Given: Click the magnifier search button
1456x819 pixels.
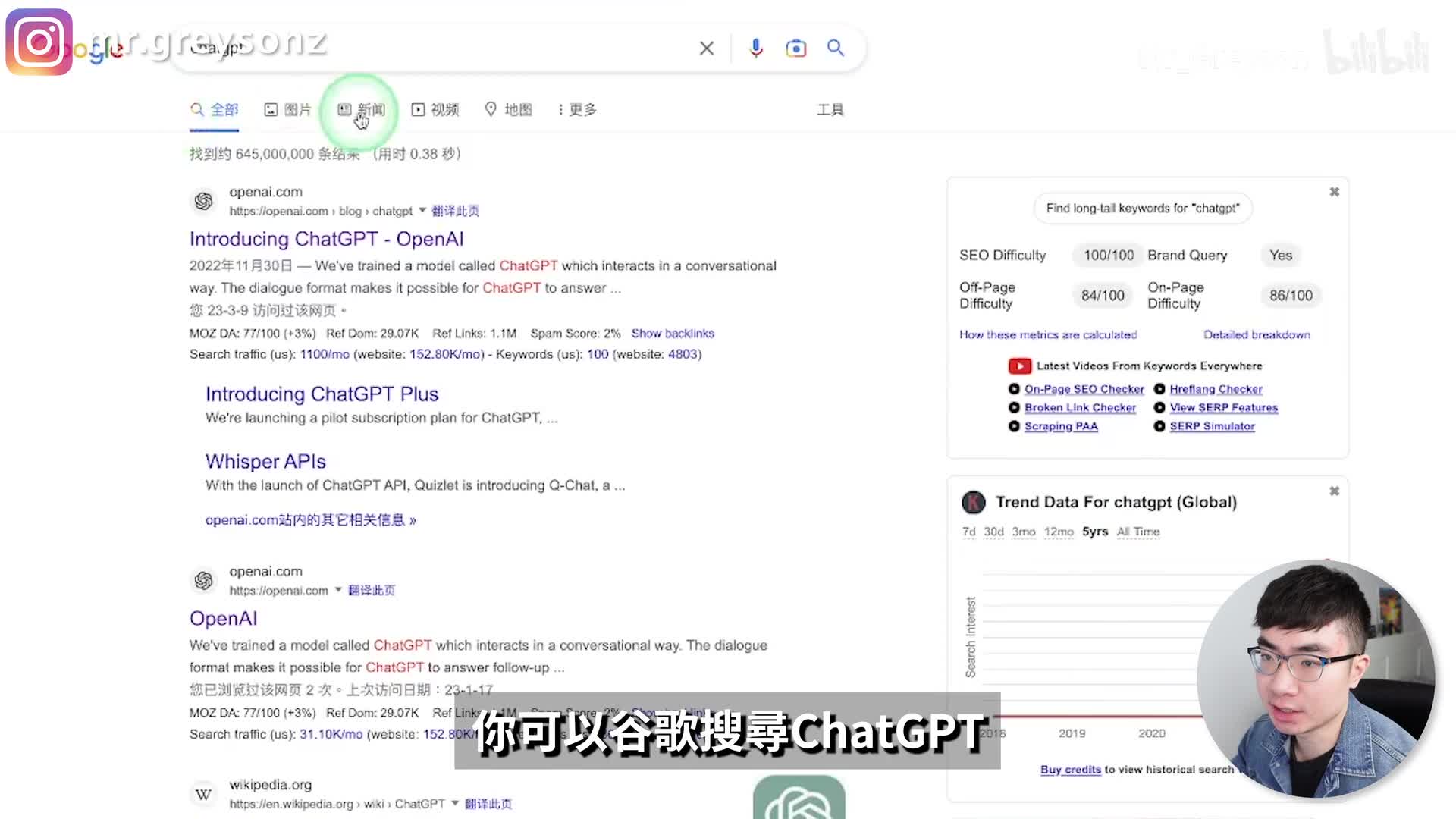Looking at the screenshot, I should click(836, 49).
